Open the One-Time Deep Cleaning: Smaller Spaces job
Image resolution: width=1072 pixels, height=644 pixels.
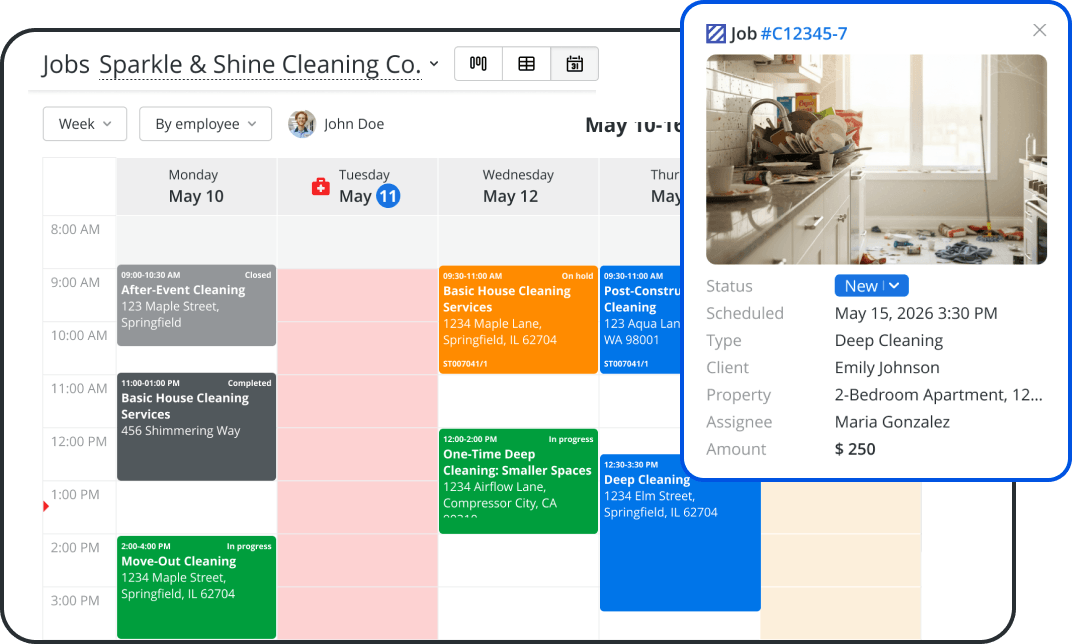point(518,481)
